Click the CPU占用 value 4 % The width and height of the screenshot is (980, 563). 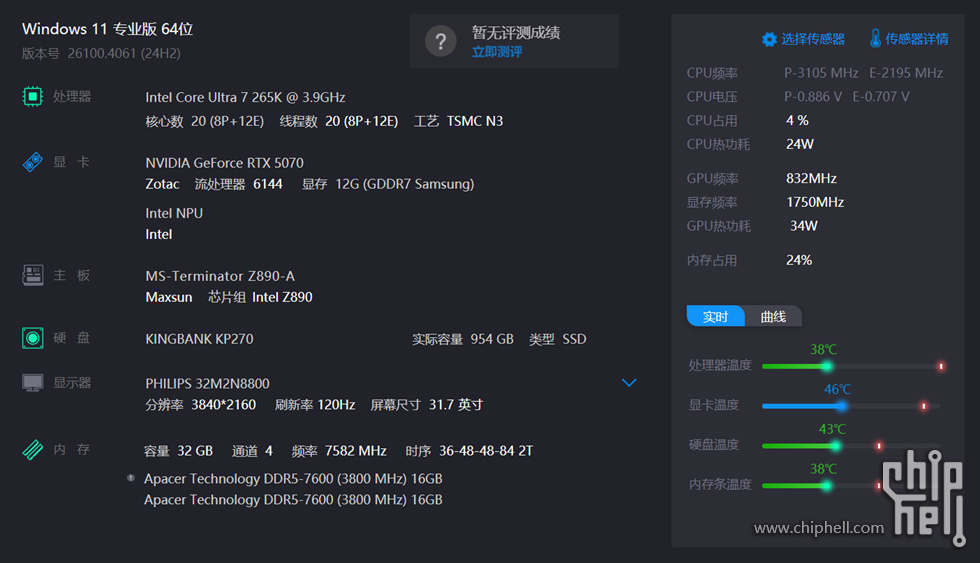click(798, 121)
